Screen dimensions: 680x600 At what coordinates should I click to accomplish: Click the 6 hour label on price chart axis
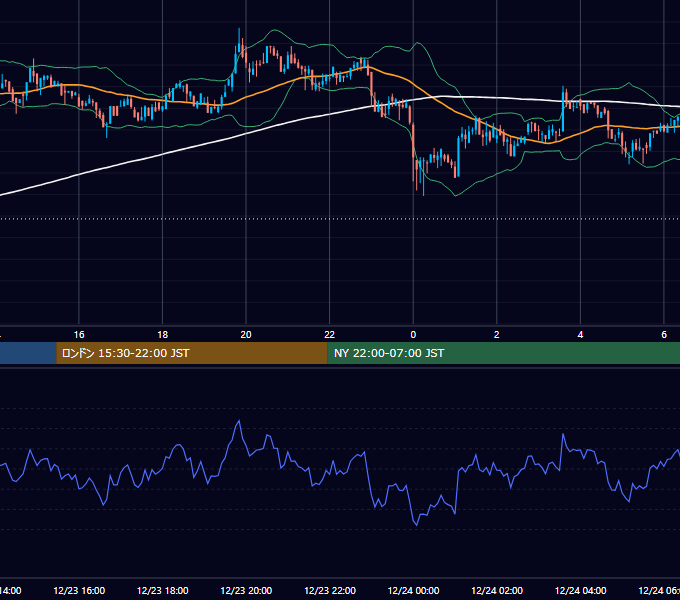pos(664,335)
